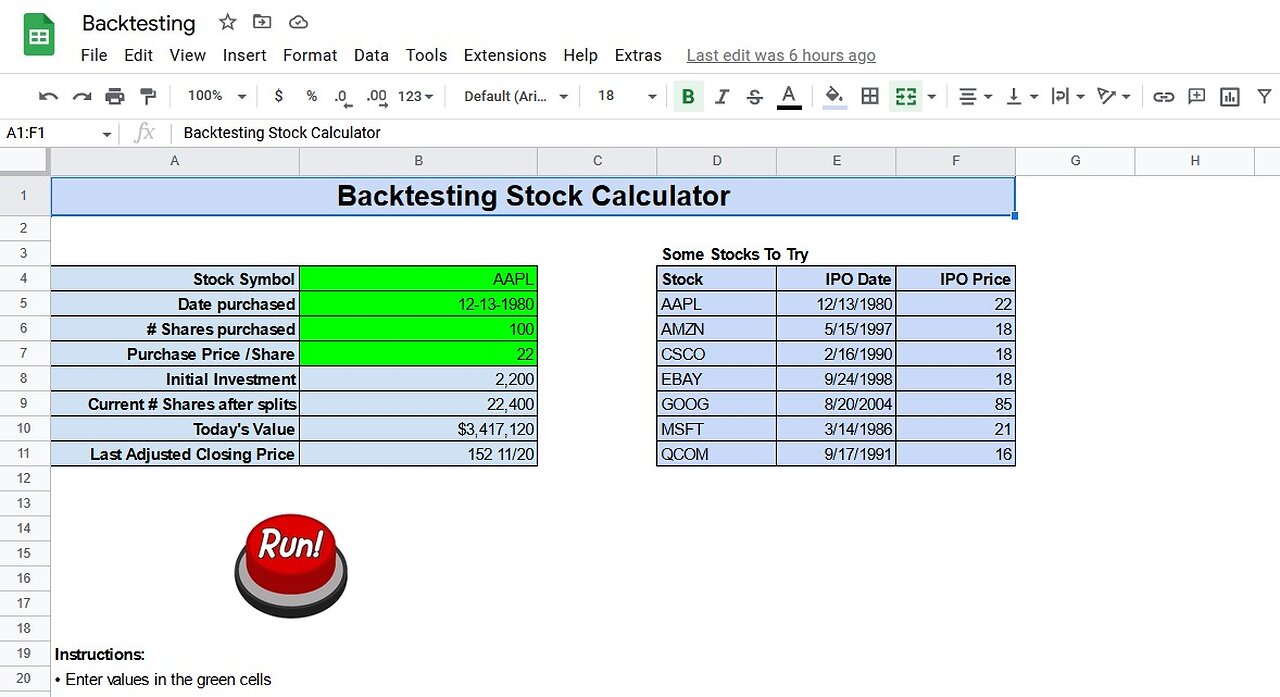Open the Borders tool
Image resolution: width=1280 pixels, height=697 pixels.
pos(870,96)
